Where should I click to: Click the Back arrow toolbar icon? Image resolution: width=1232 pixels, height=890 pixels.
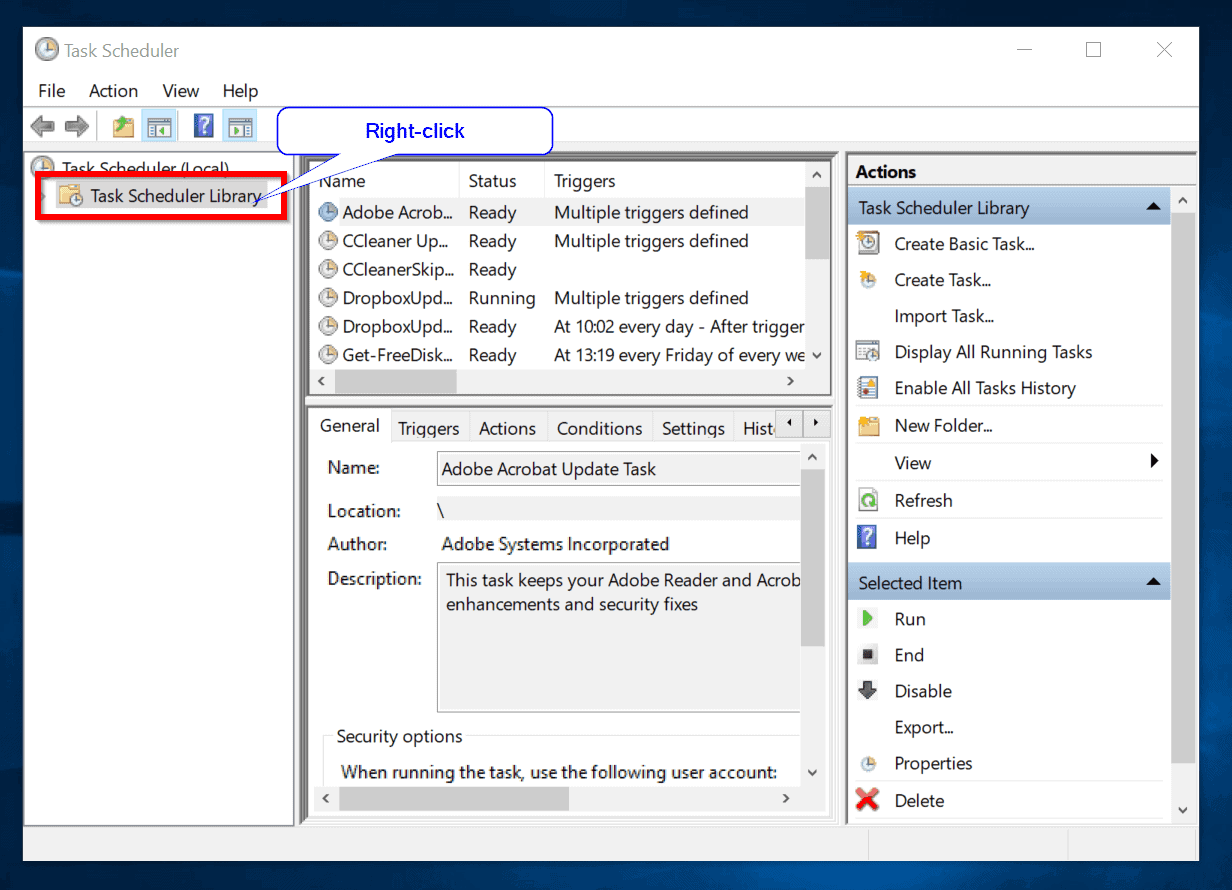tap(42, 126)
